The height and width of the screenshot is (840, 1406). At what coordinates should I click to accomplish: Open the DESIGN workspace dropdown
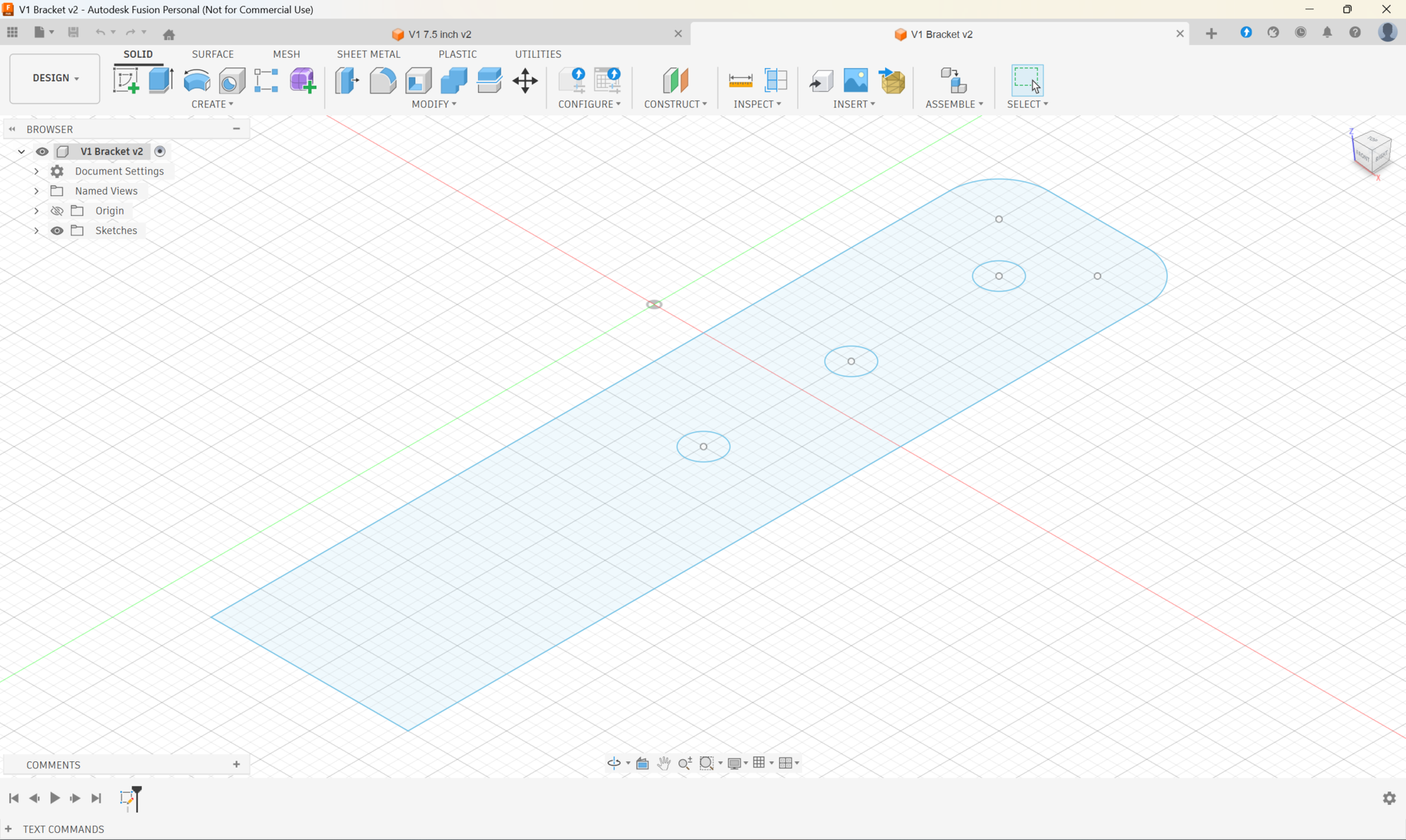55,78
